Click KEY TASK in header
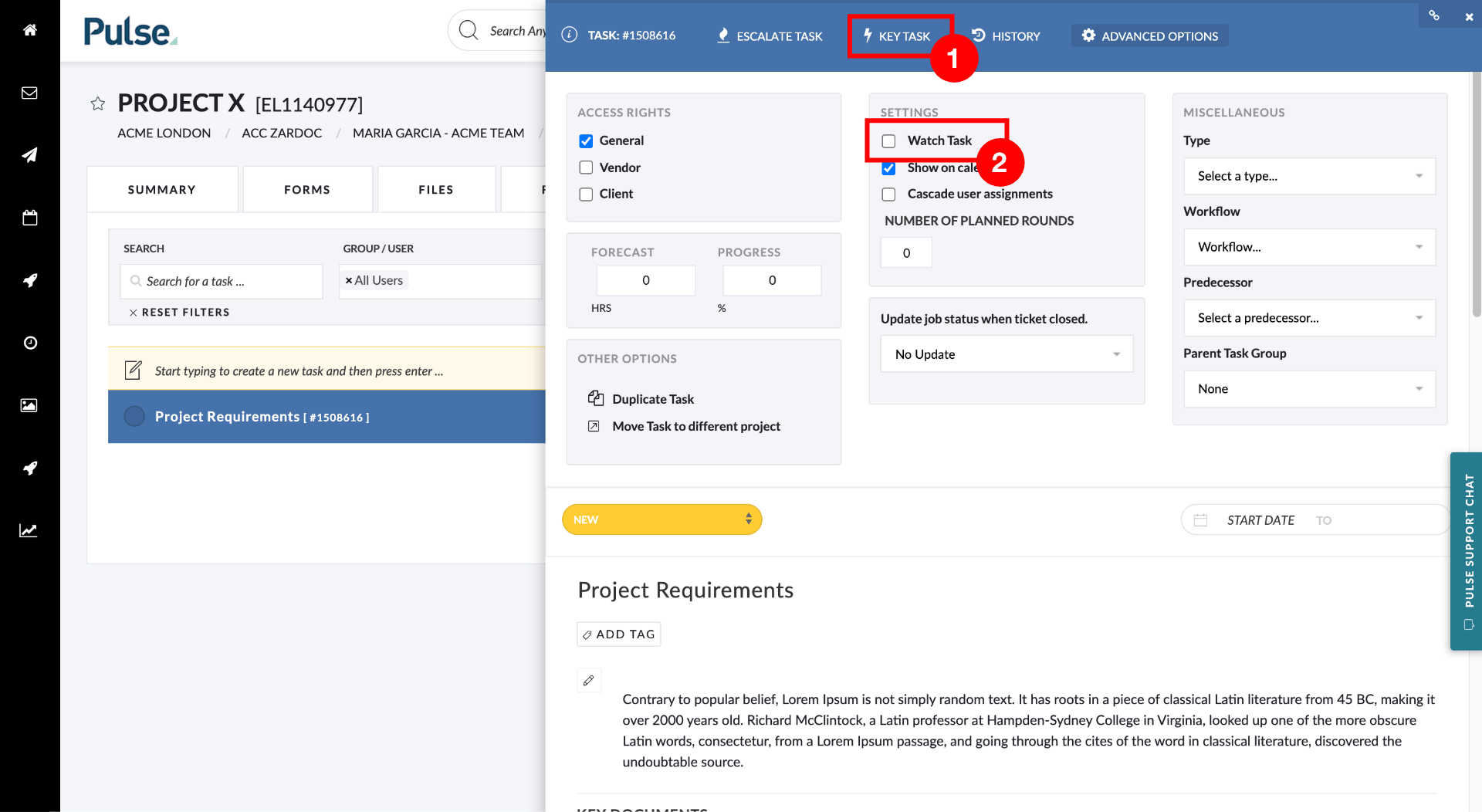The height and width of the screenshot is (812, 1482). point(897,36)
